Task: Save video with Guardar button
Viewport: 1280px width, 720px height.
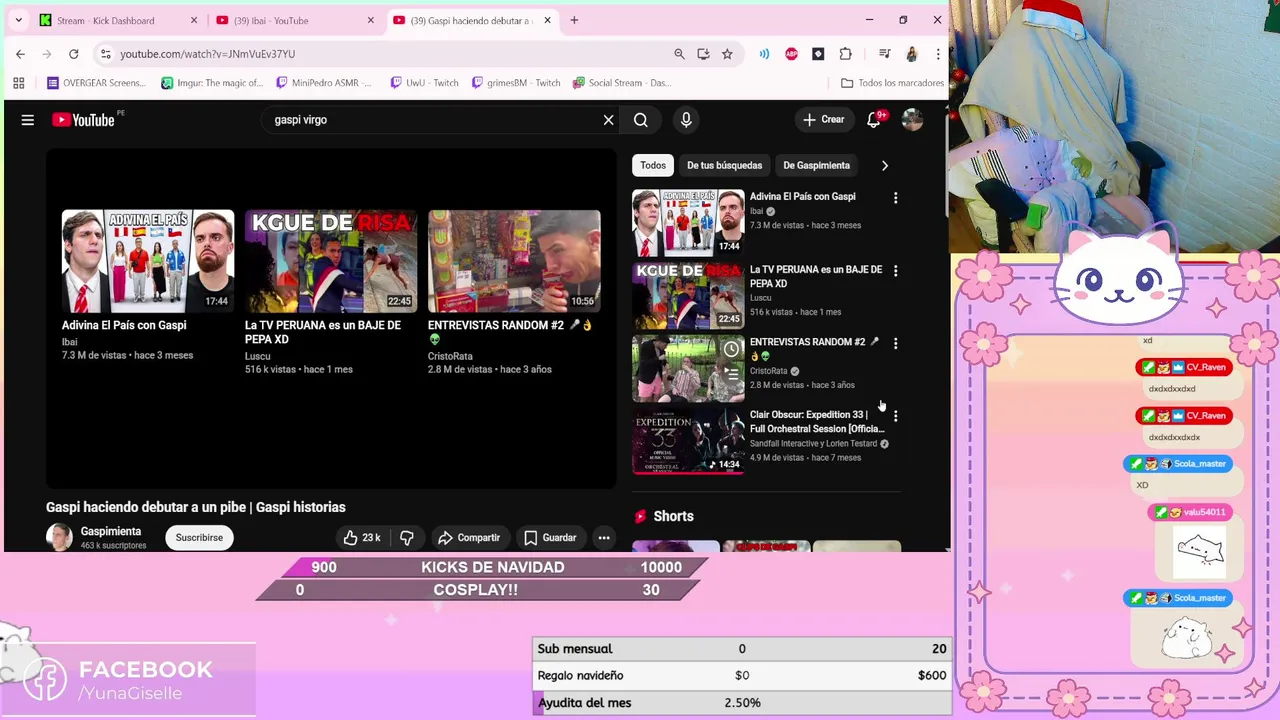Action: point(550,538)
